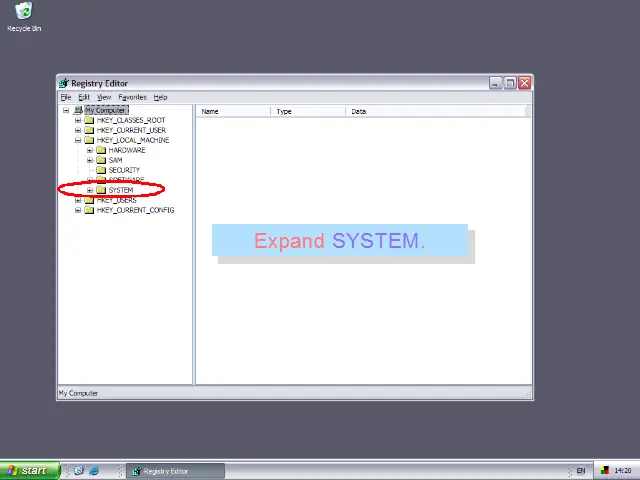Select the HKEY_CURRENT_CONFIG label
Image resolution: width=640 pixels, height=480 pixels.
point(136,210)
